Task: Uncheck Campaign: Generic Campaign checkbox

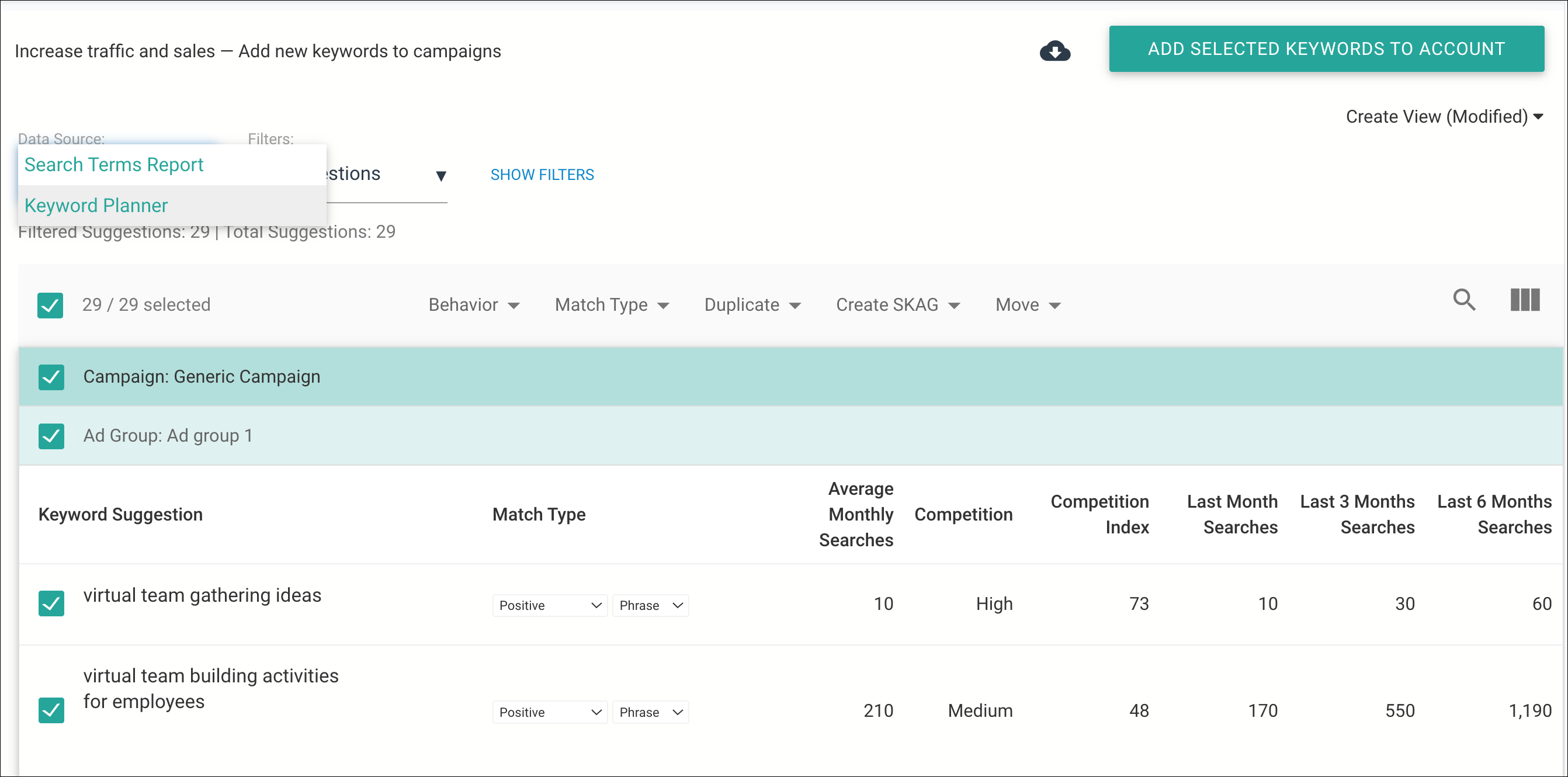Action: 51,377
